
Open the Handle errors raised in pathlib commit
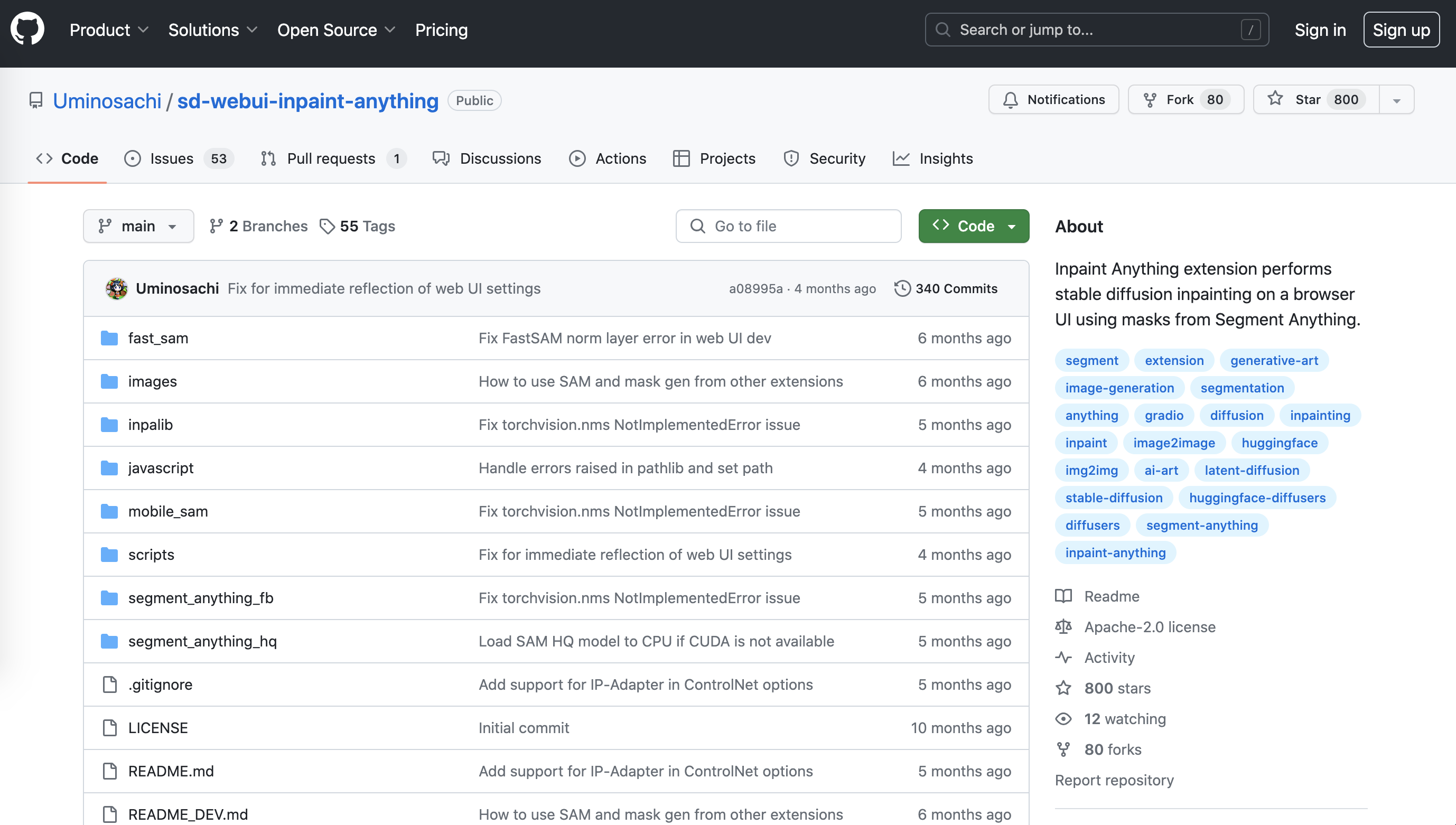pyautogui.click(x=625, y=467)
